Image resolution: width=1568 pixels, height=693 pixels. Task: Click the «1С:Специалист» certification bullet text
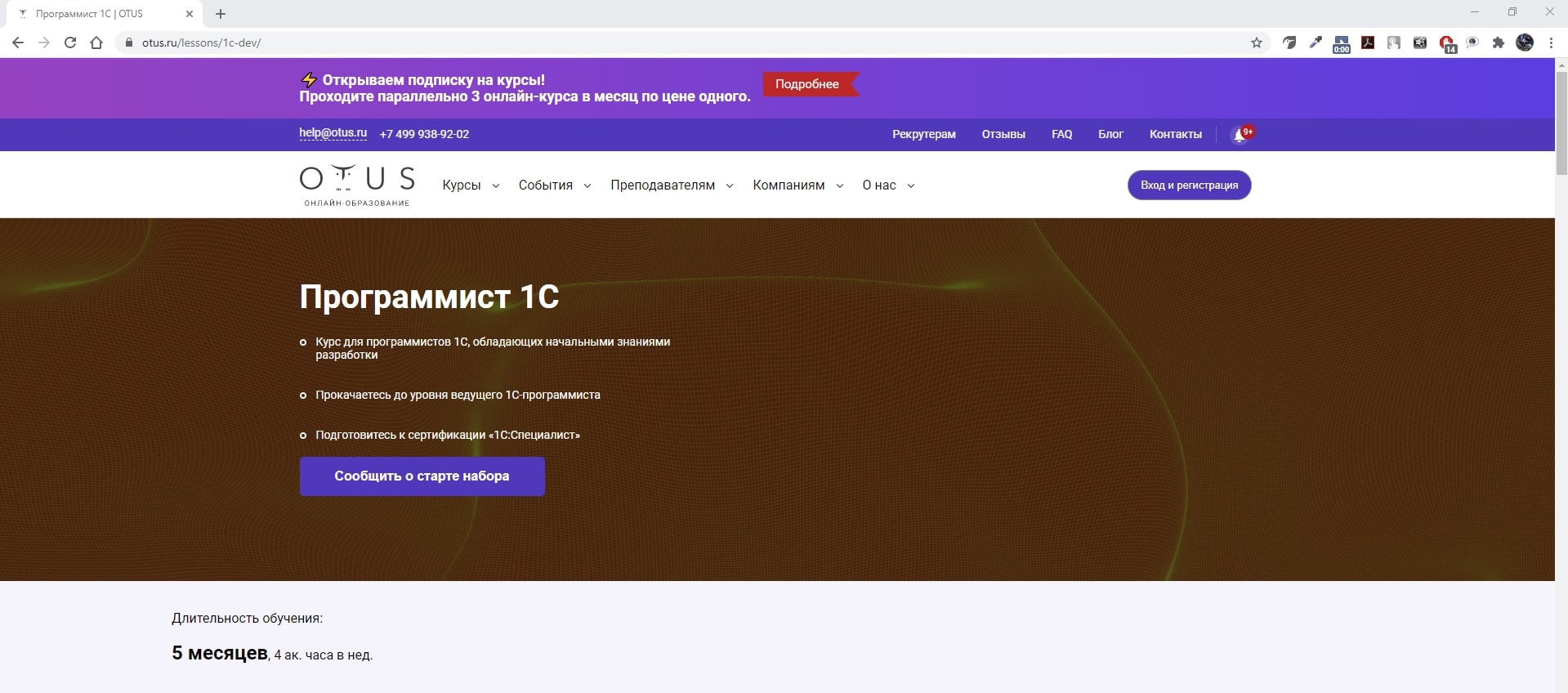pyautogui.click(x=448, y=435)
